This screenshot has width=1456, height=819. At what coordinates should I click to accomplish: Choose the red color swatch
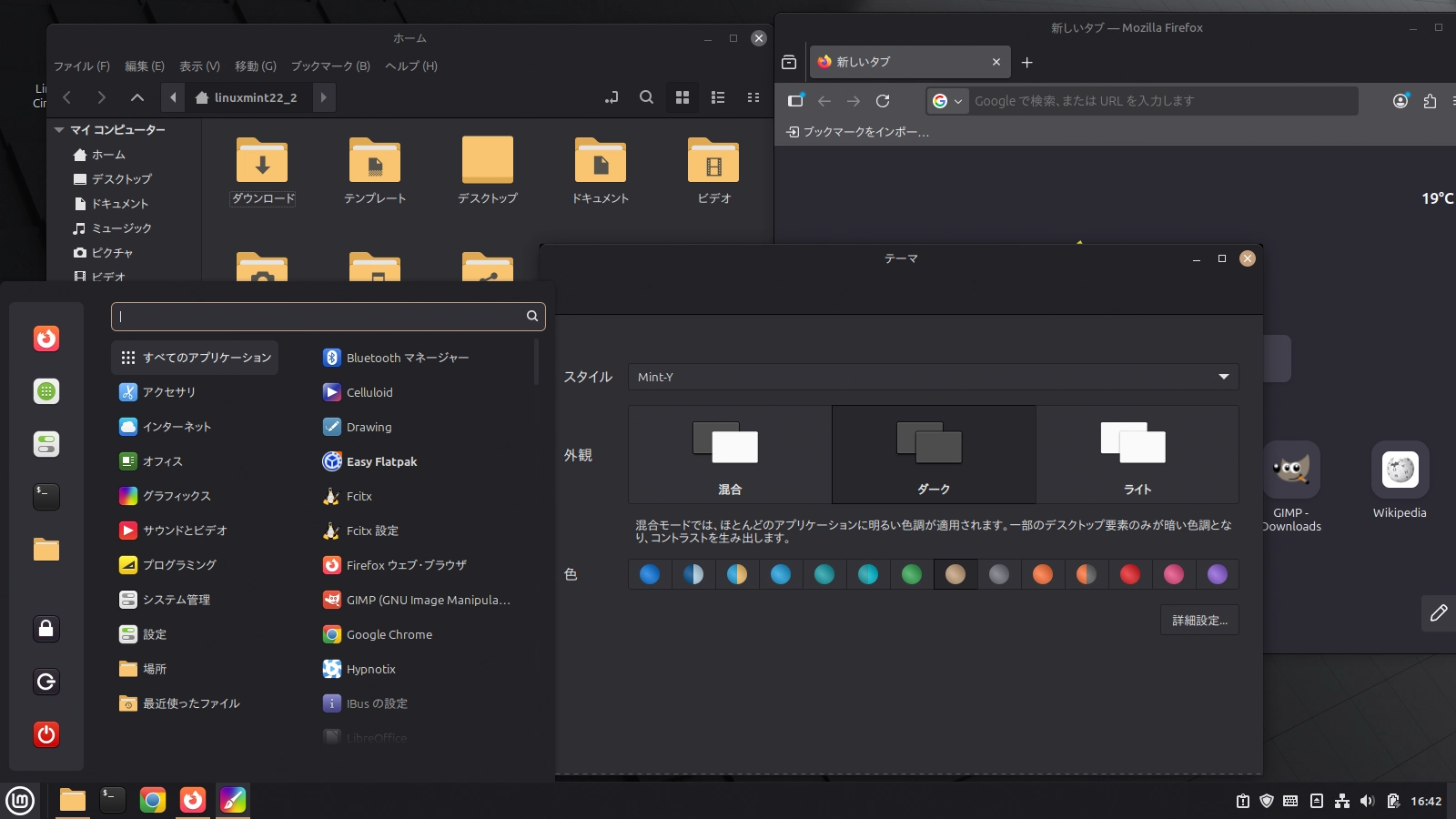click(1130, 574)
